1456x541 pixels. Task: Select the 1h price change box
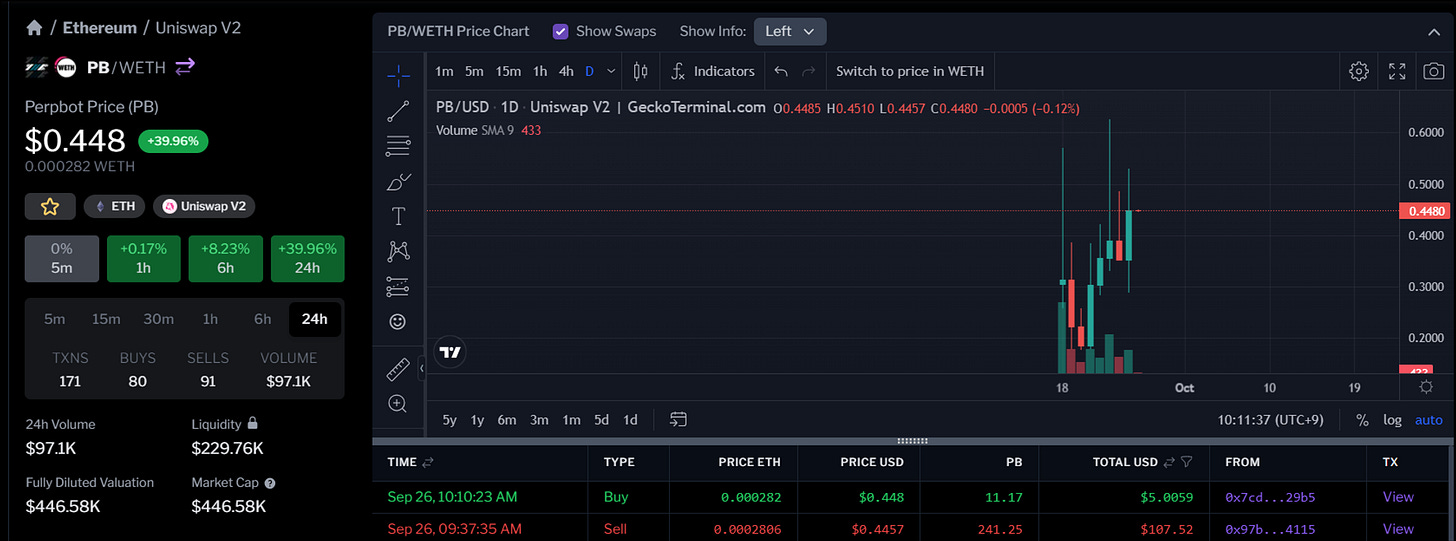pyautogui.click(x=143, y=258)
